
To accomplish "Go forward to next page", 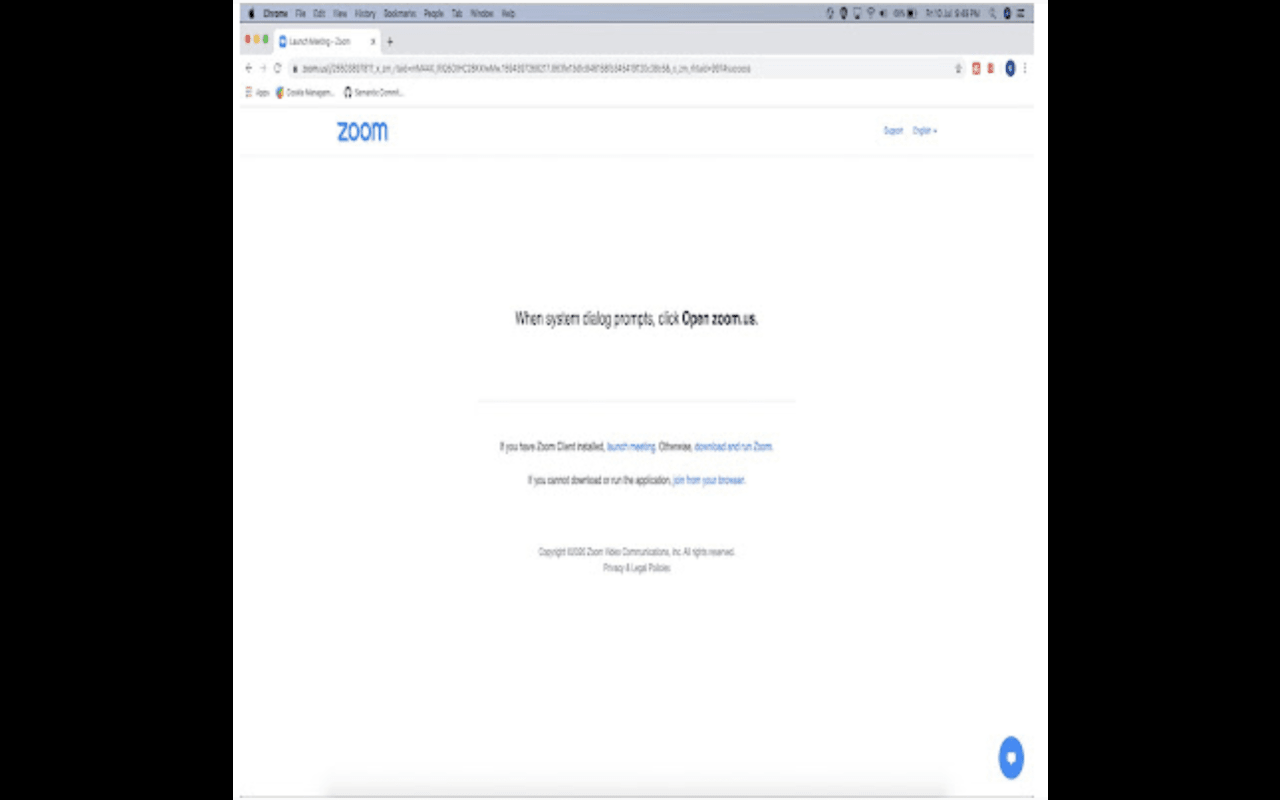I will (263, 68).
